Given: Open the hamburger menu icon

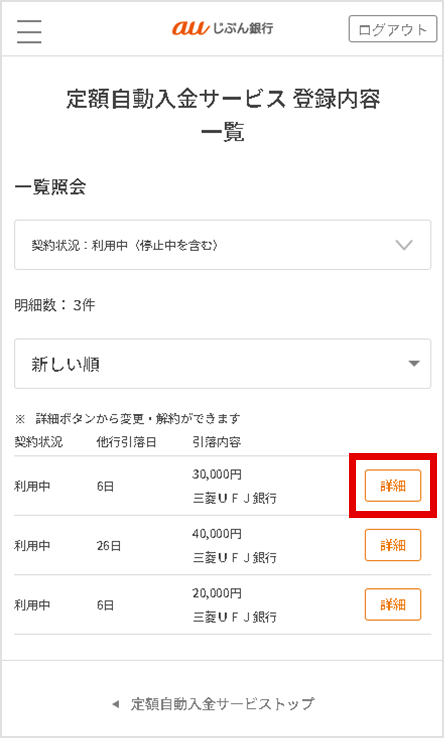Looking at the screenshot, I should (29, 31).
